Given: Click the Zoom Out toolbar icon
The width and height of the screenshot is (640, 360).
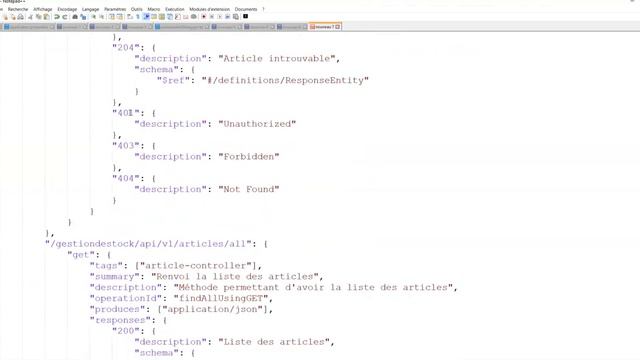Looking at the screenshot, I should (102, 17).
